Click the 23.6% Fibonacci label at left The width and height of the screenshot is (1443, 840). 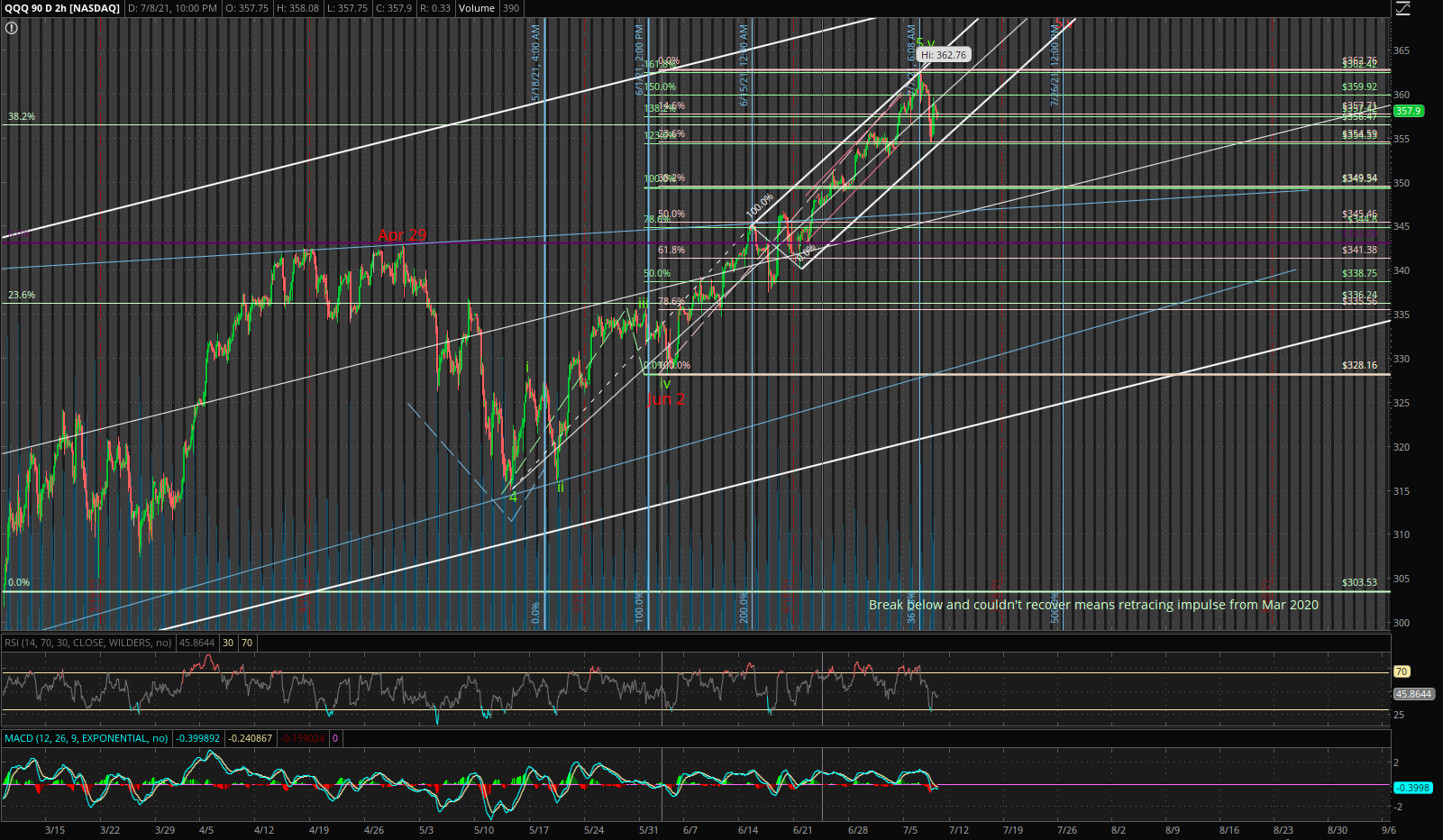click(x=22, y=295)
